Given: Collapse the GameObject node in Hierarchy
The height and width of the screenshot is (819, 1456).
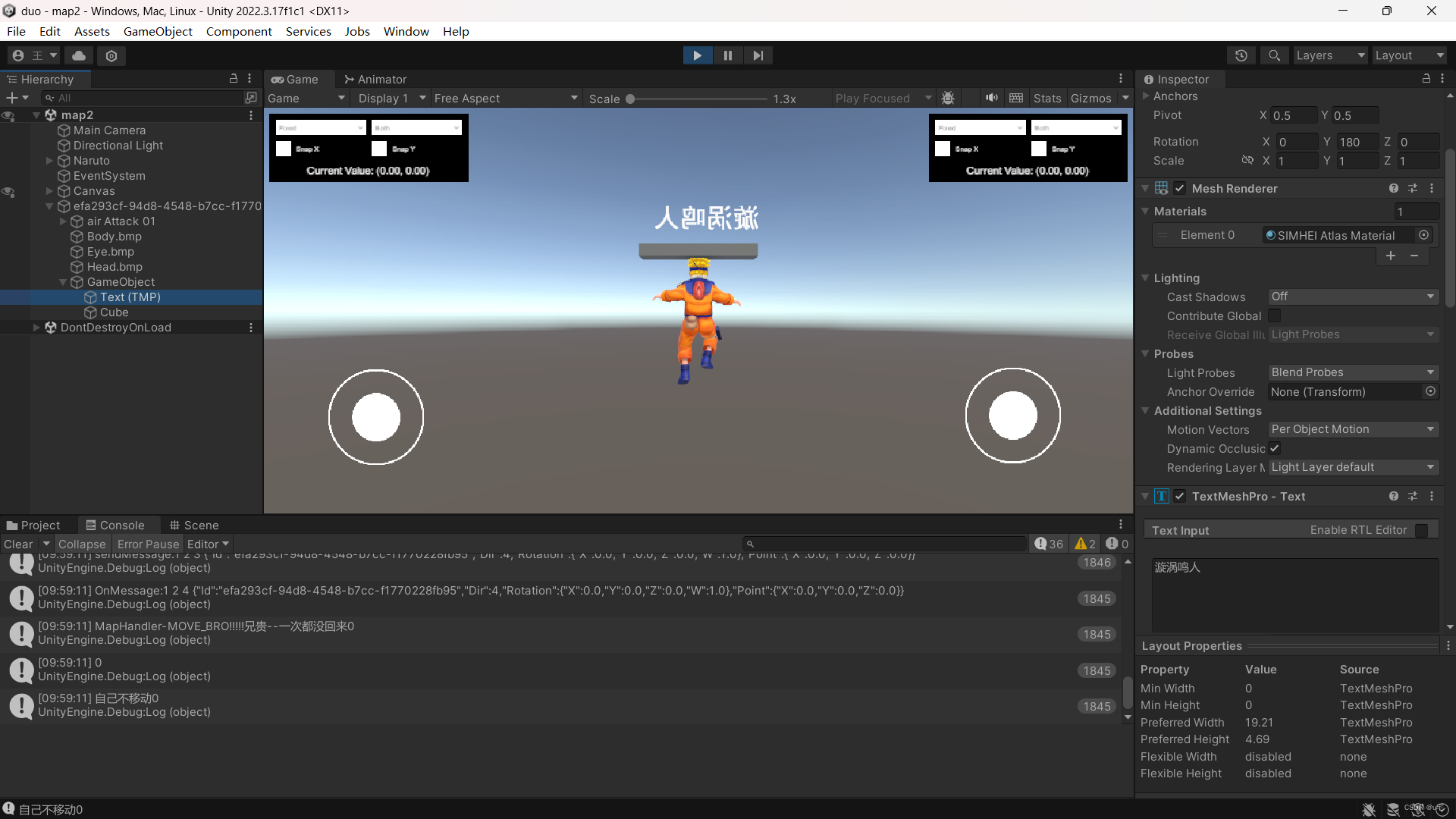Looking at the screenshot, I should (x=63, y=282).
